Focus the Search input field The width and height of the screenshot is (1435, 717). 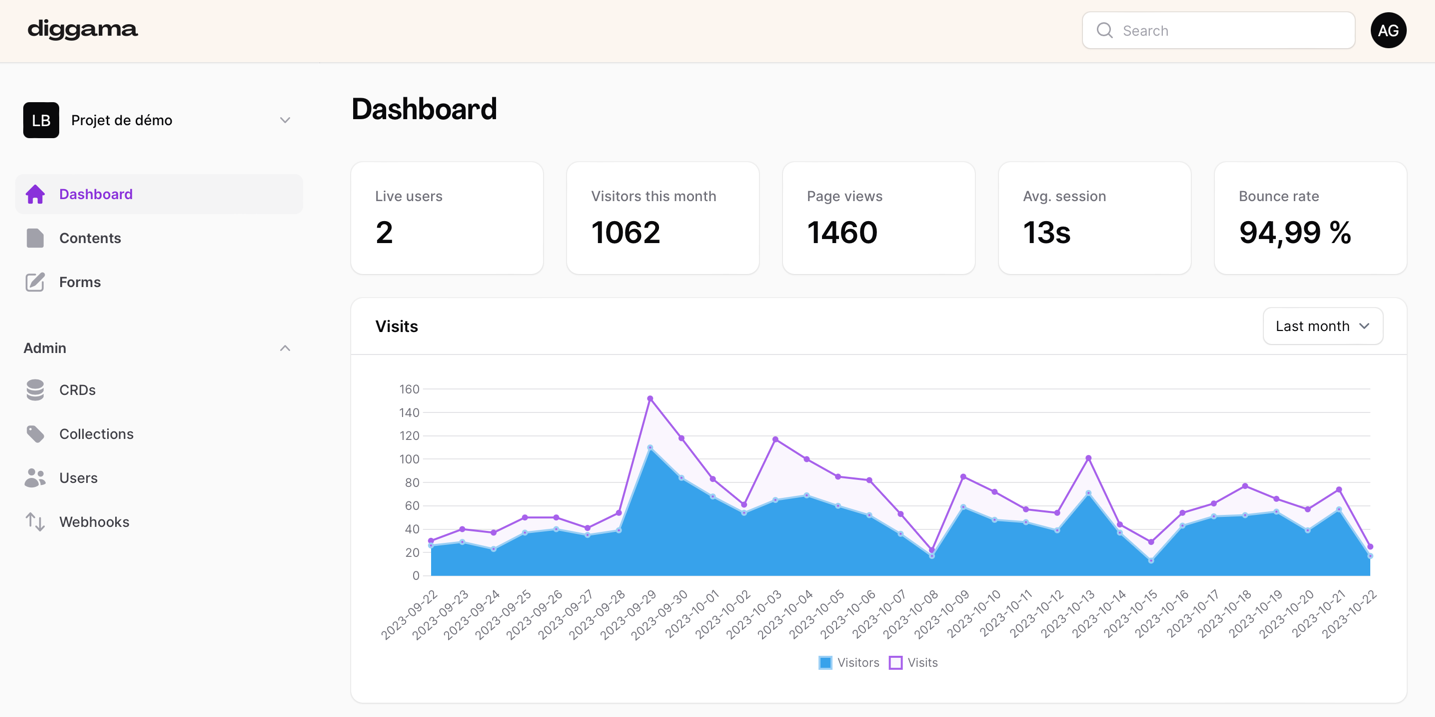tap(1232, 31)
